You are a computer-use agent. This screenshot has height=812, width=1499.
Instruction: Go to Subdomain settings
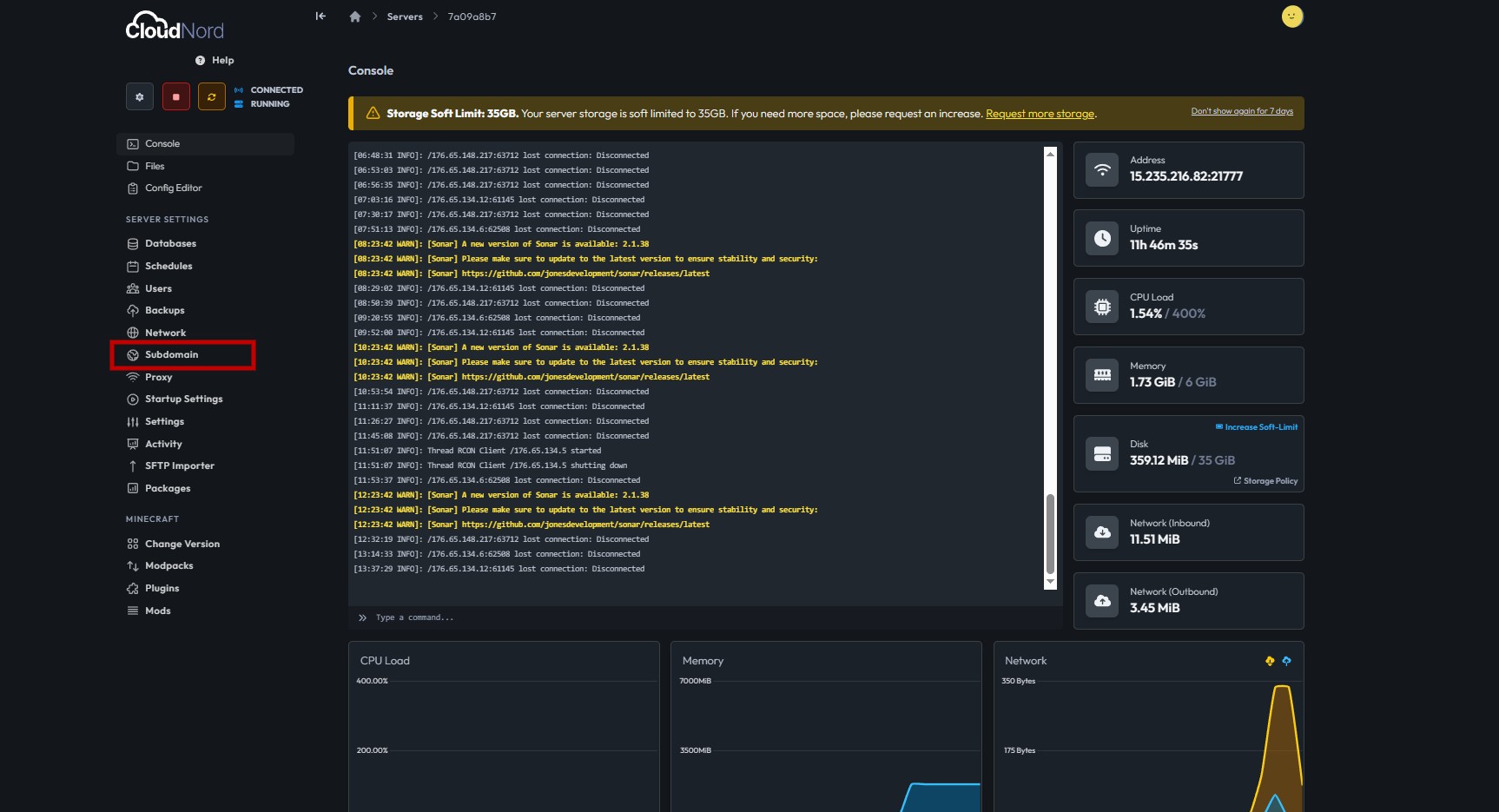point(171,354)
